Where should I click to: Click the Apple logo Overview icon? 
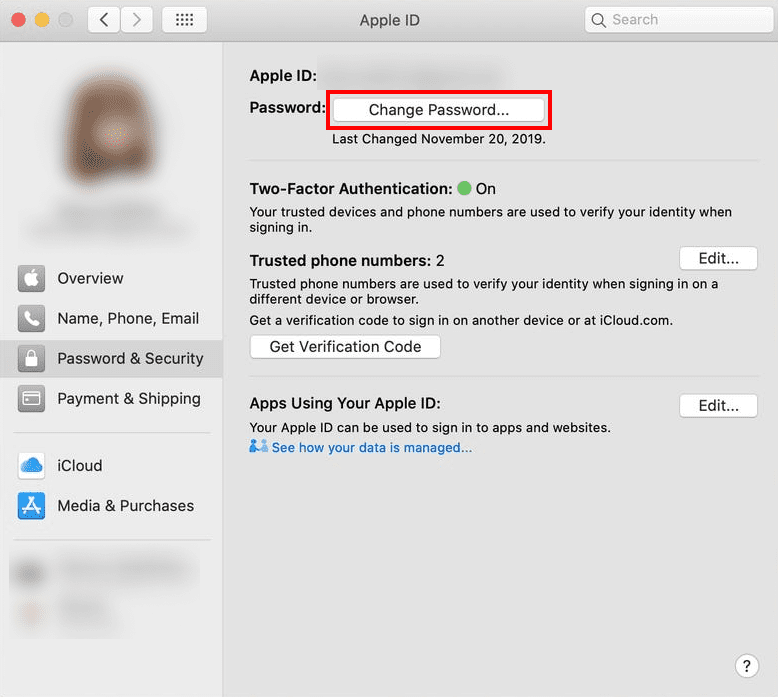[x=31, y=278]
